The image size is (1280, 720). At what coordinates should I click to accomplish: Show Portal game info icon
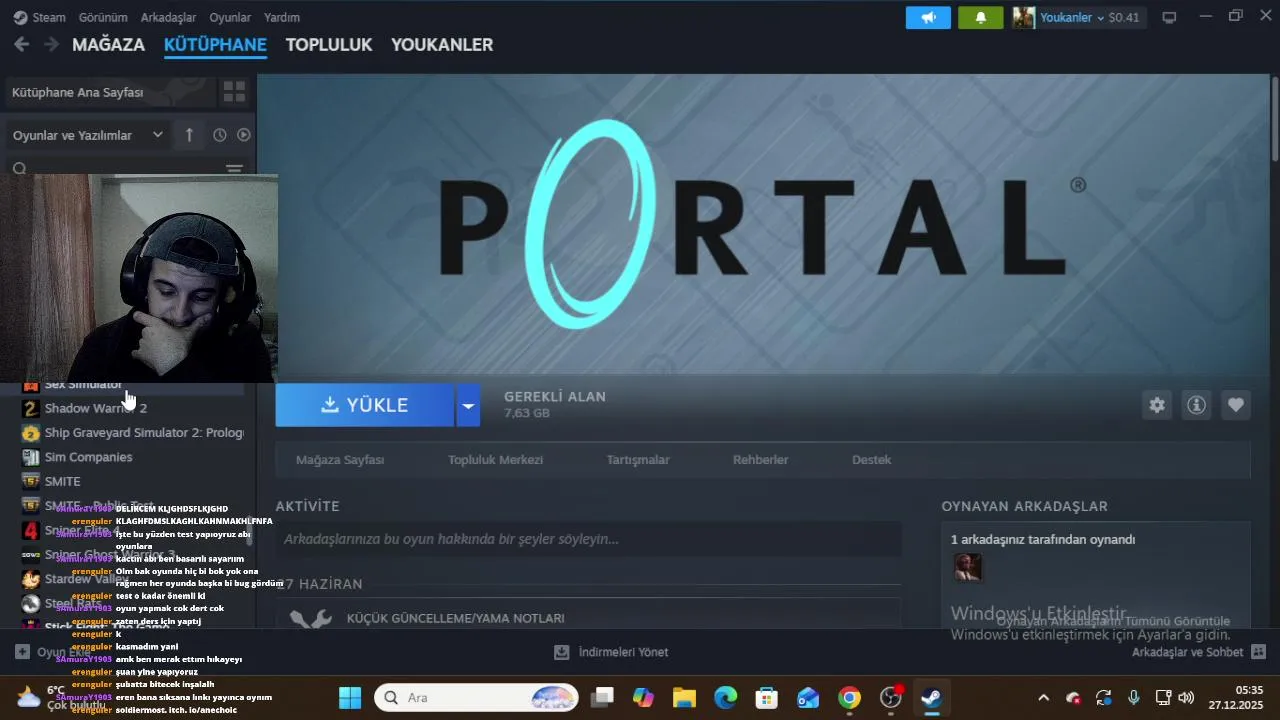[x=1196, y=405]
